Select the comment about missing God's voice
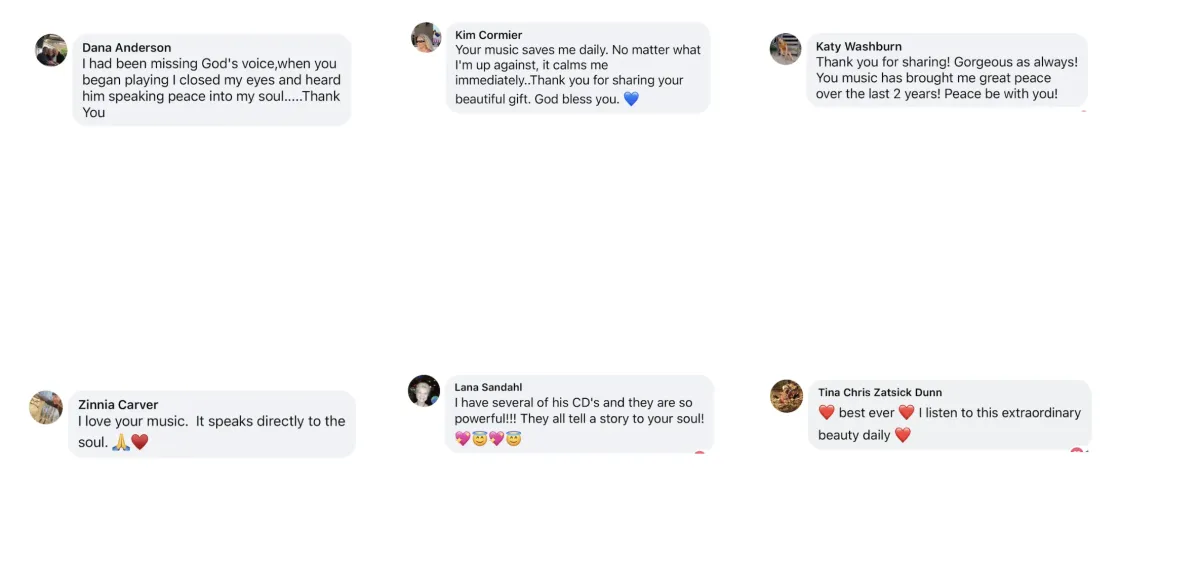Screen dimensions: 1200x562 click(211, 88)
